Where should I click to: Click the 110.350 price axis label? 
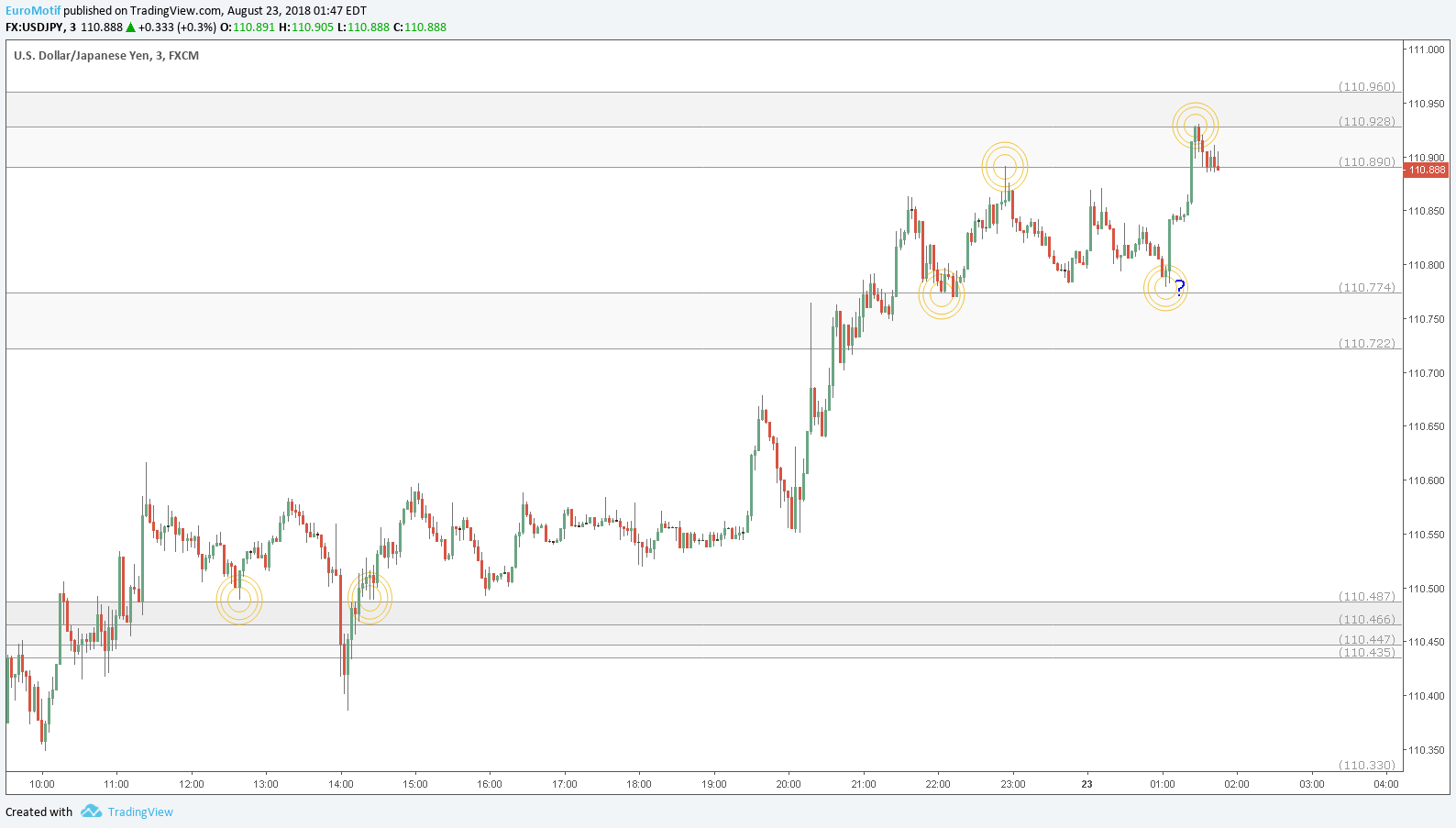click(x=1427, y=750)
